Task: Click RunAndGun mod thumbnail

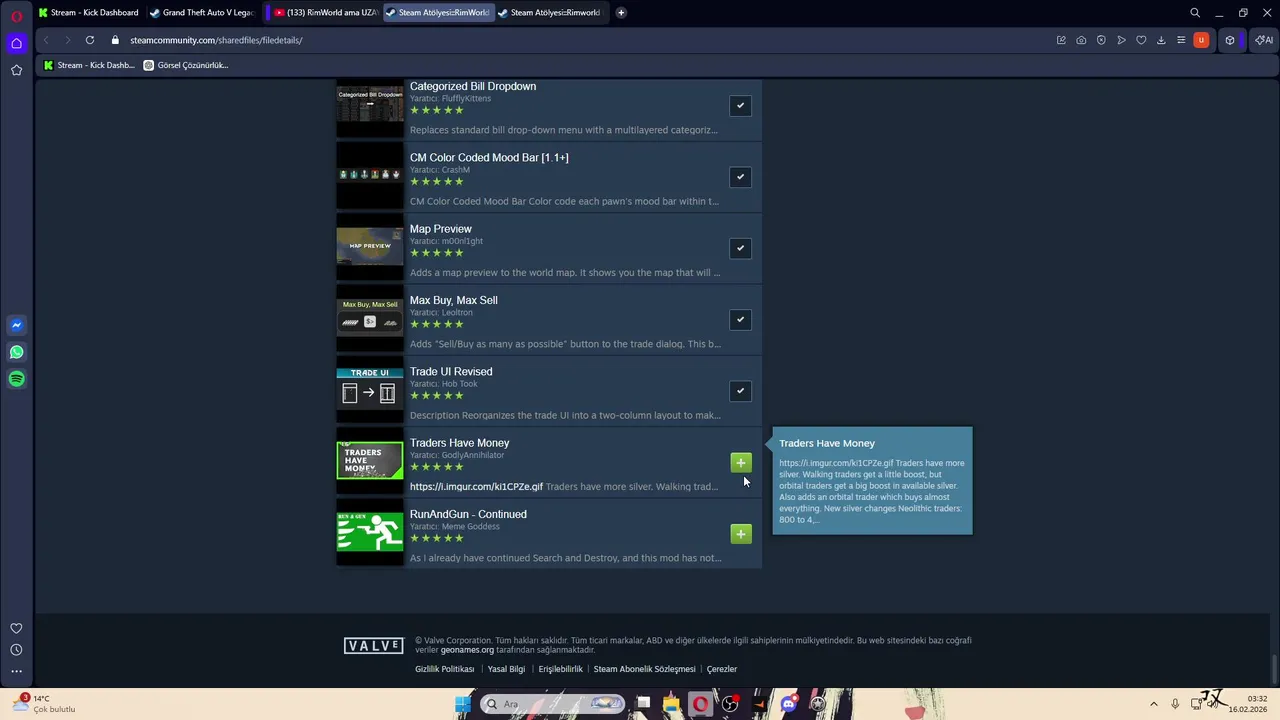Action: [x=370, y=533]
